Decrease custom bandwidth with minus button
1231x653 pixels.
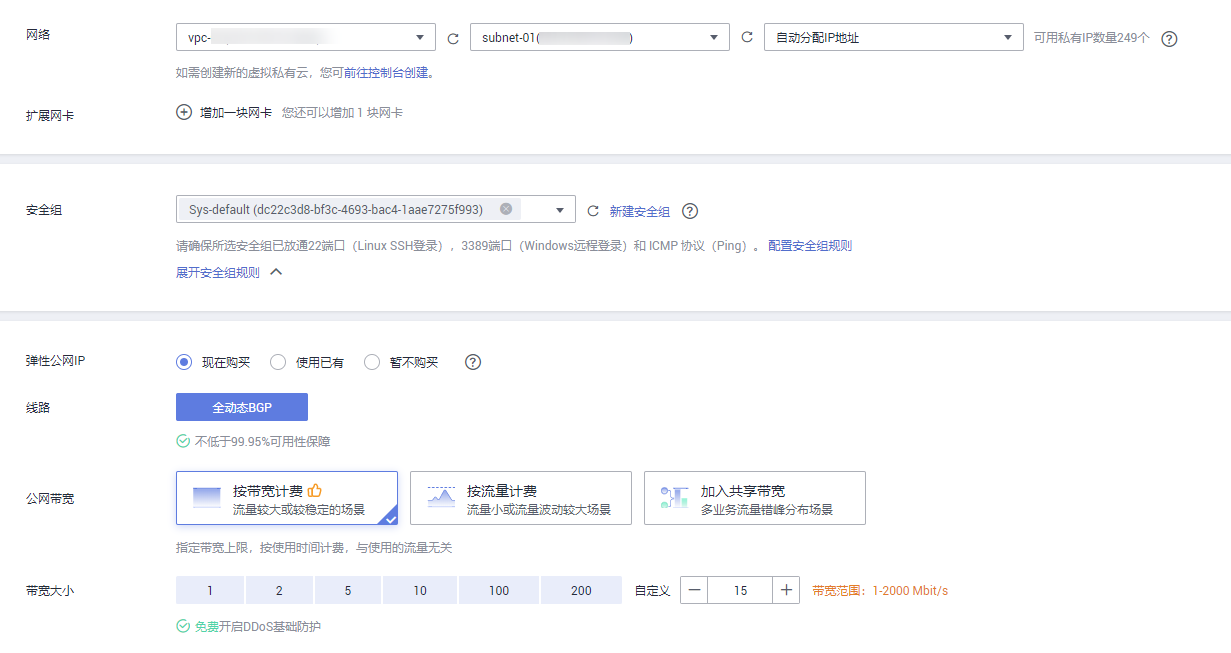694,590
